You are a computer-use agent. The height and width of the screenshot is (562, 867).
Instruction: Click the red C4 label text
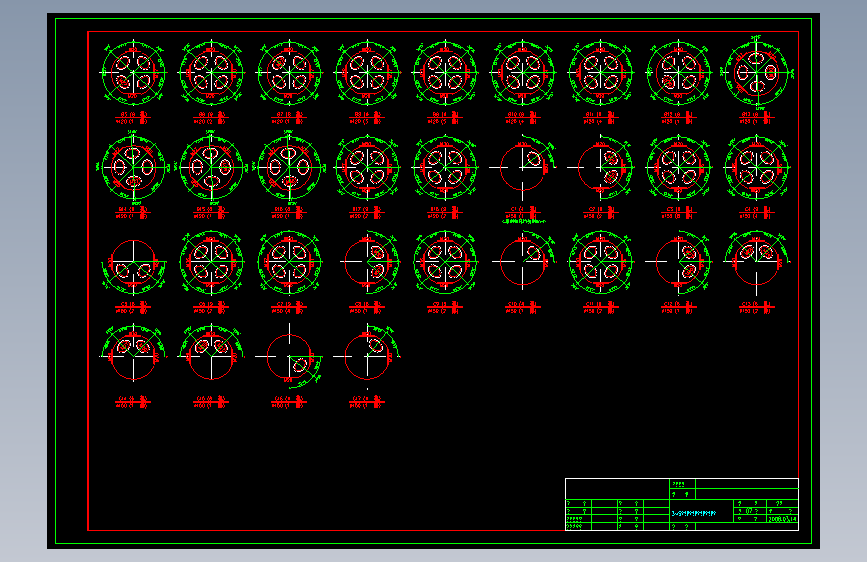[x=757, y=212]
